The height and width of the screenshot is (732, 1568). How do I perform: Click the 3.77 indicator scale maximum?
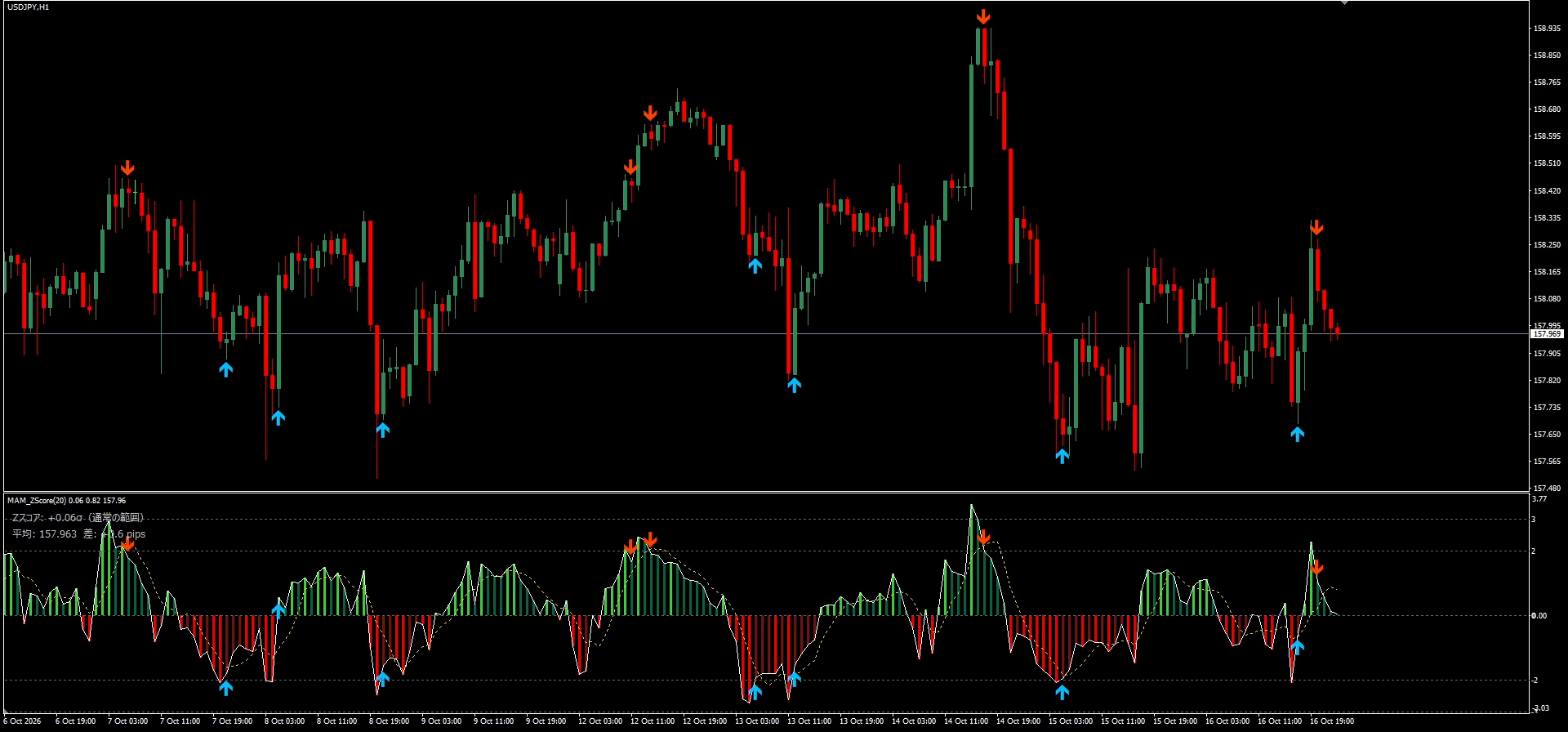pyautogui.click(x=1539, y=498)
